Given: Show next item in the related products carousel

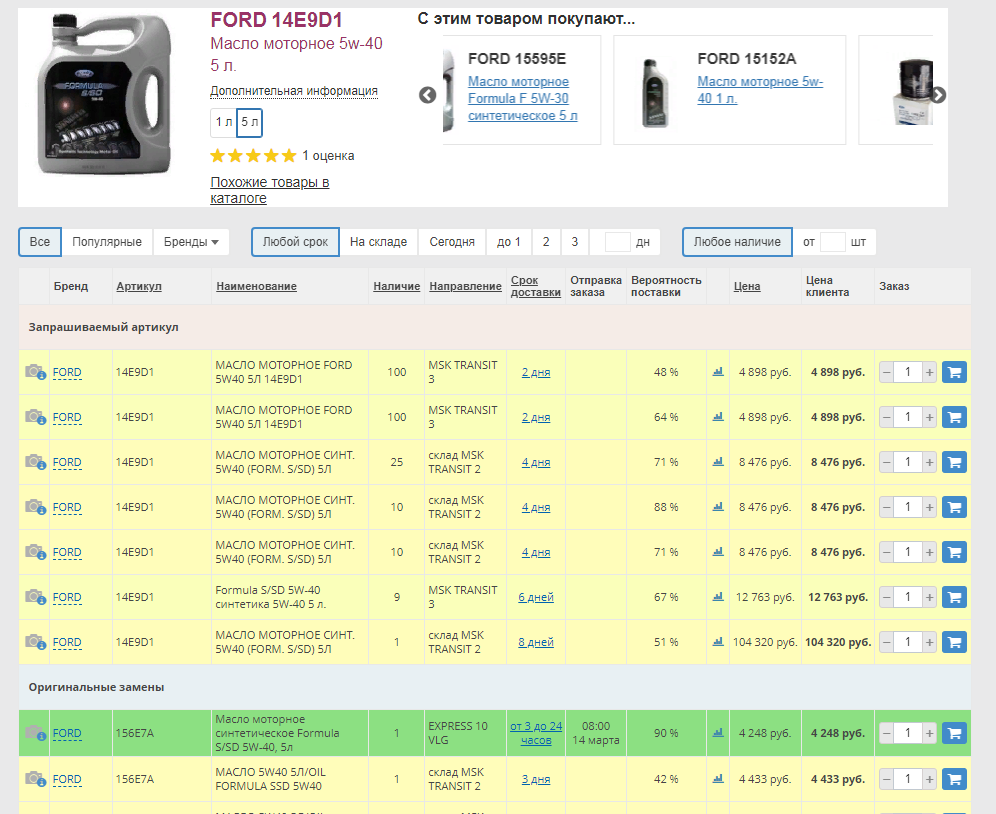Looking at the screenshot, I should tap(938, 95).
